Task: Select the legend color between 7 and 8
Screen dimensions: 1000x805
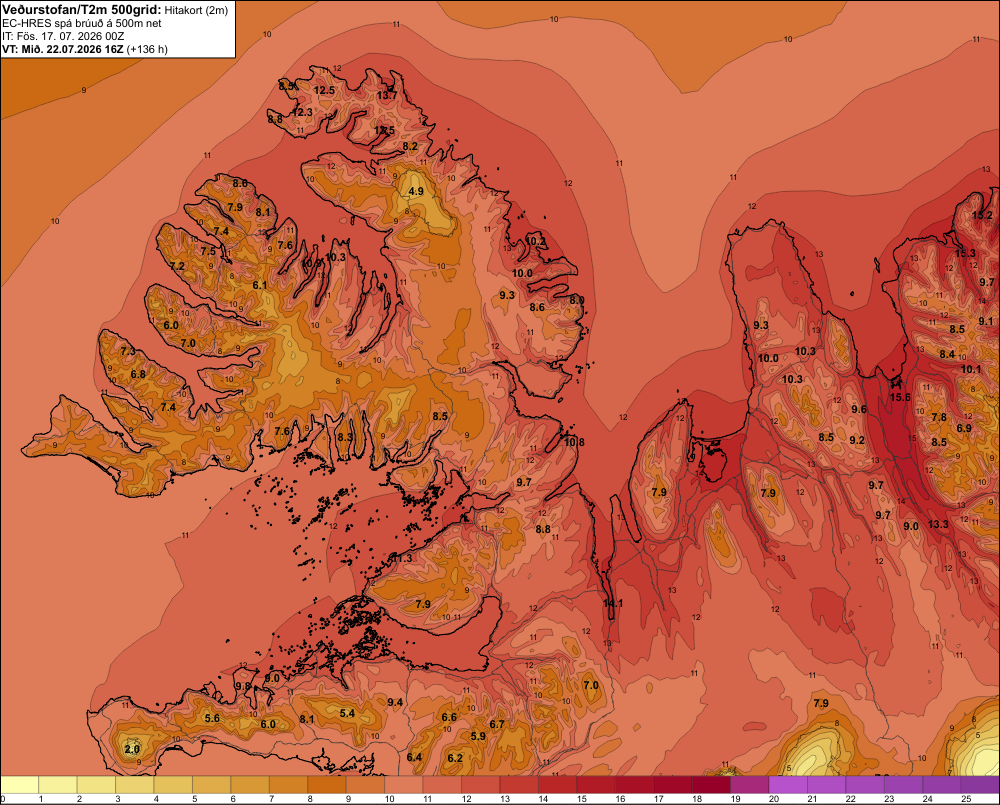Action: tap(289, 785)
